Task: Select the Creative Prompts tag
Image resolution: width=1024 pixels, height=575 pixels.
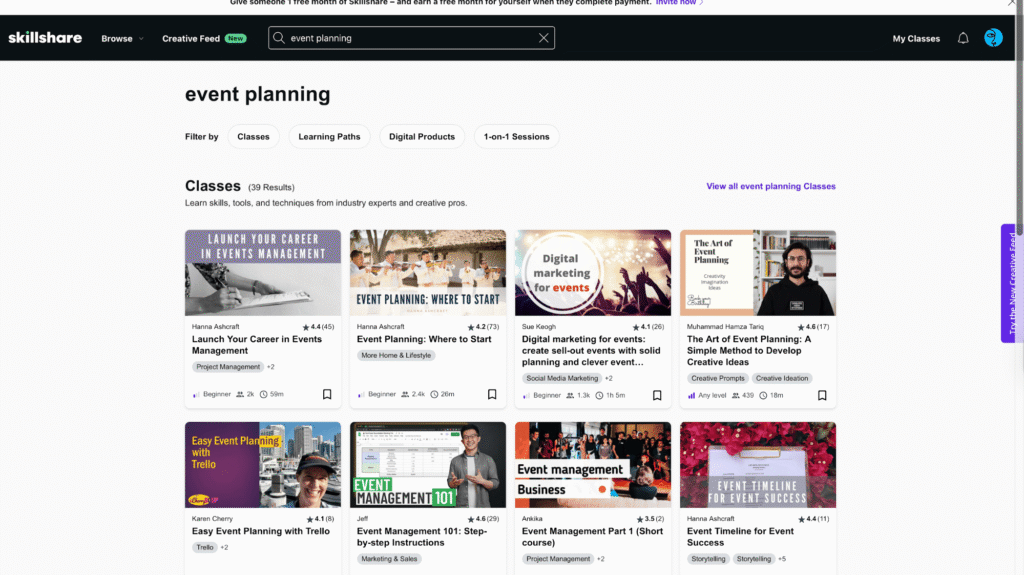Action: [x=718, y=378]
